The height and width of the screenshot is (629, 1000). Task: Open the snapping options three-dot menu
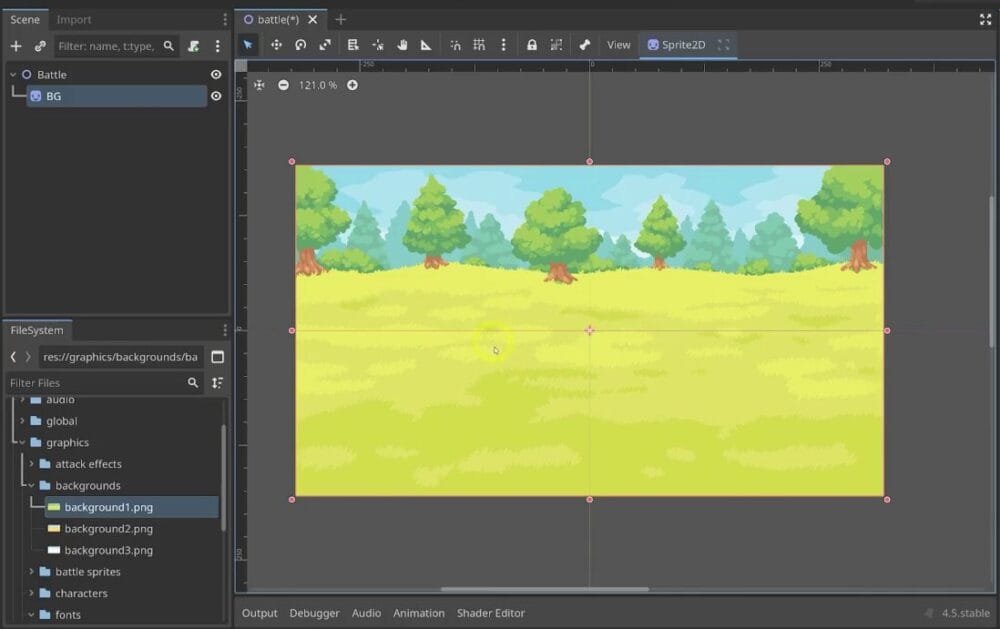503,45
